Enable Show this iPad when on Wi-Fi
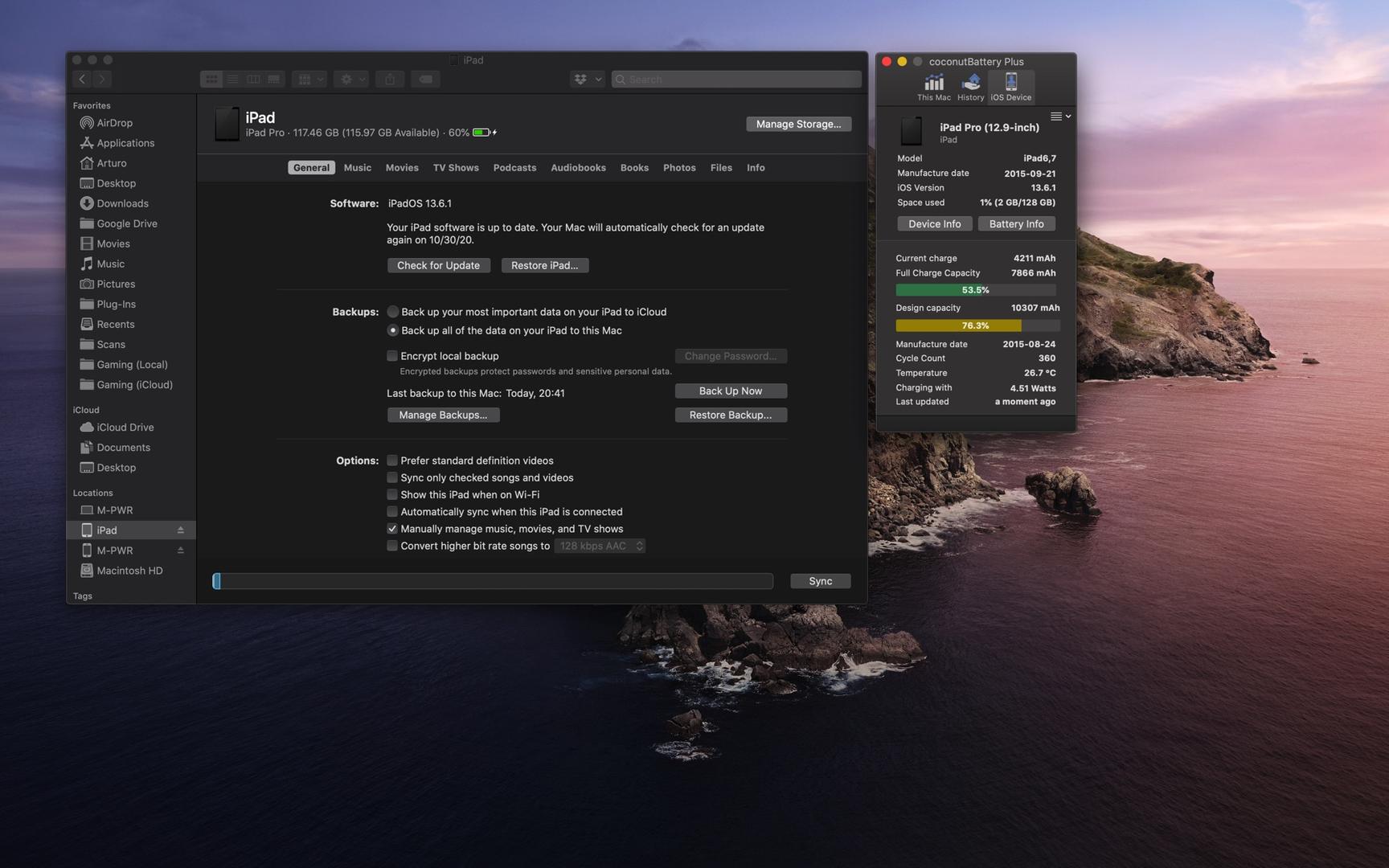 (392, 495)
